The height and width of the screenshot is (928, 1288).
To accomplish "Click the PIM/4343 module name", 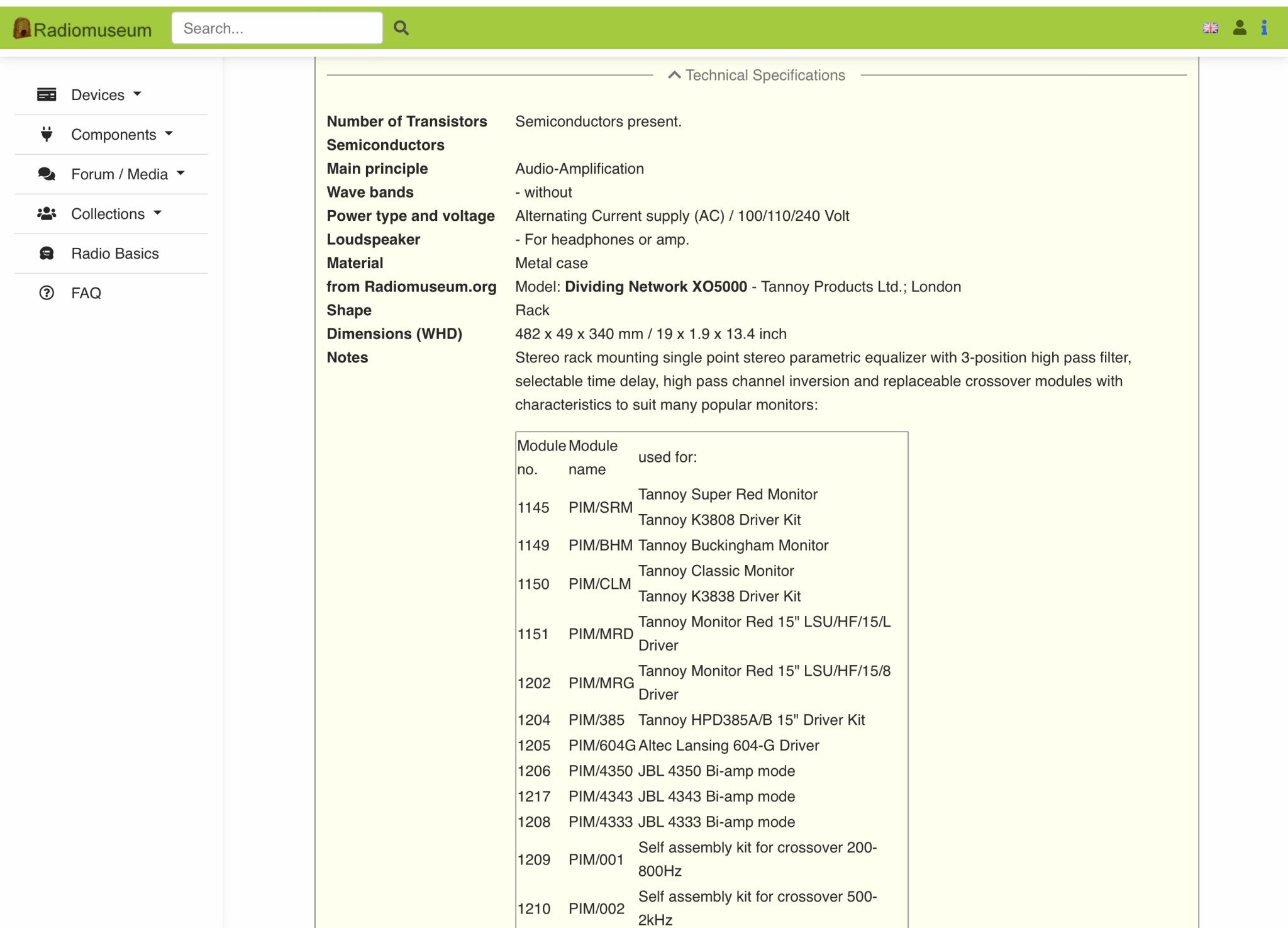I will coord(600,796).
